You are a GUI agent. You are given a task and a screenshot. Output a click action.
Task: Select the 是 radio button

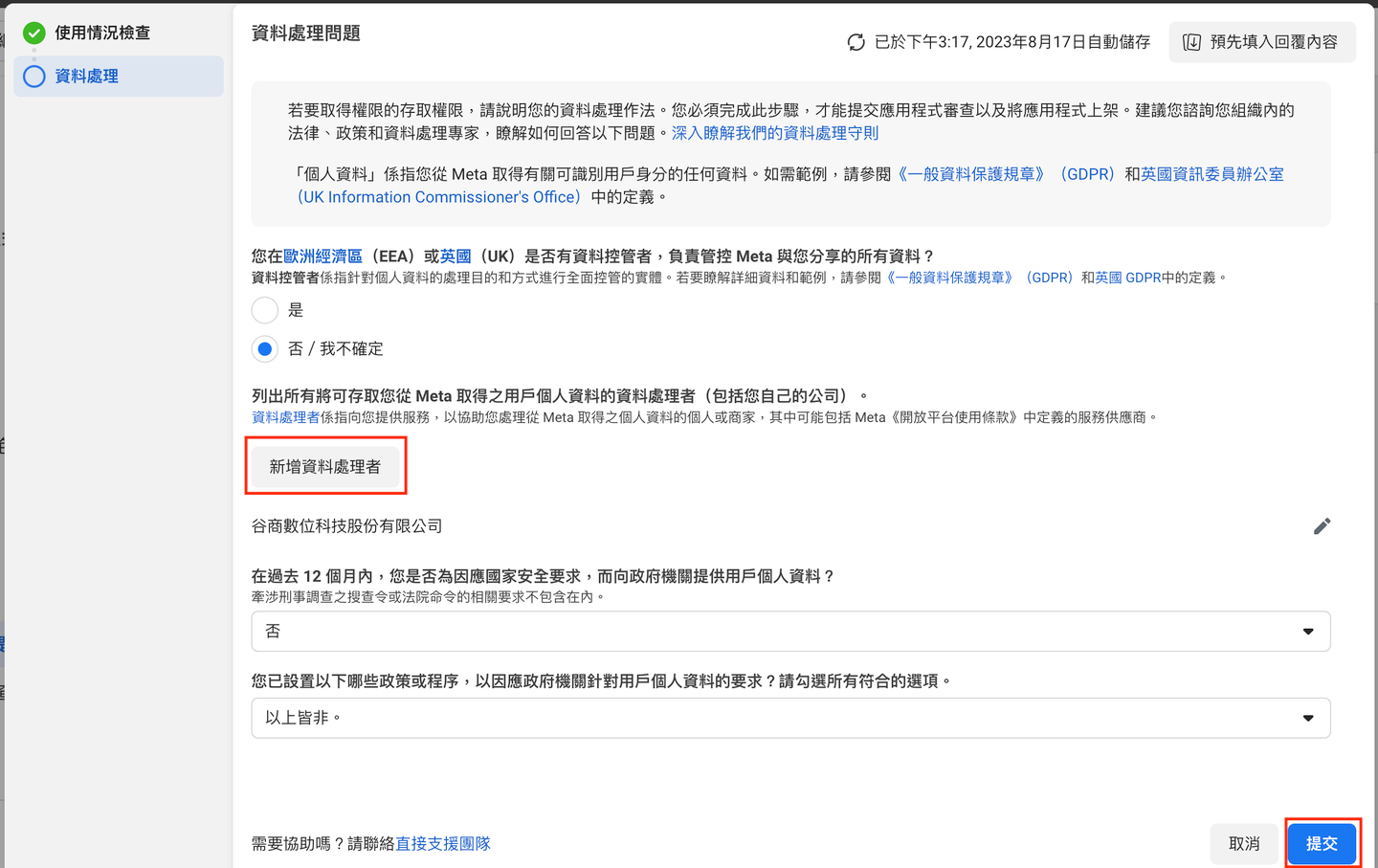(265, 310)
